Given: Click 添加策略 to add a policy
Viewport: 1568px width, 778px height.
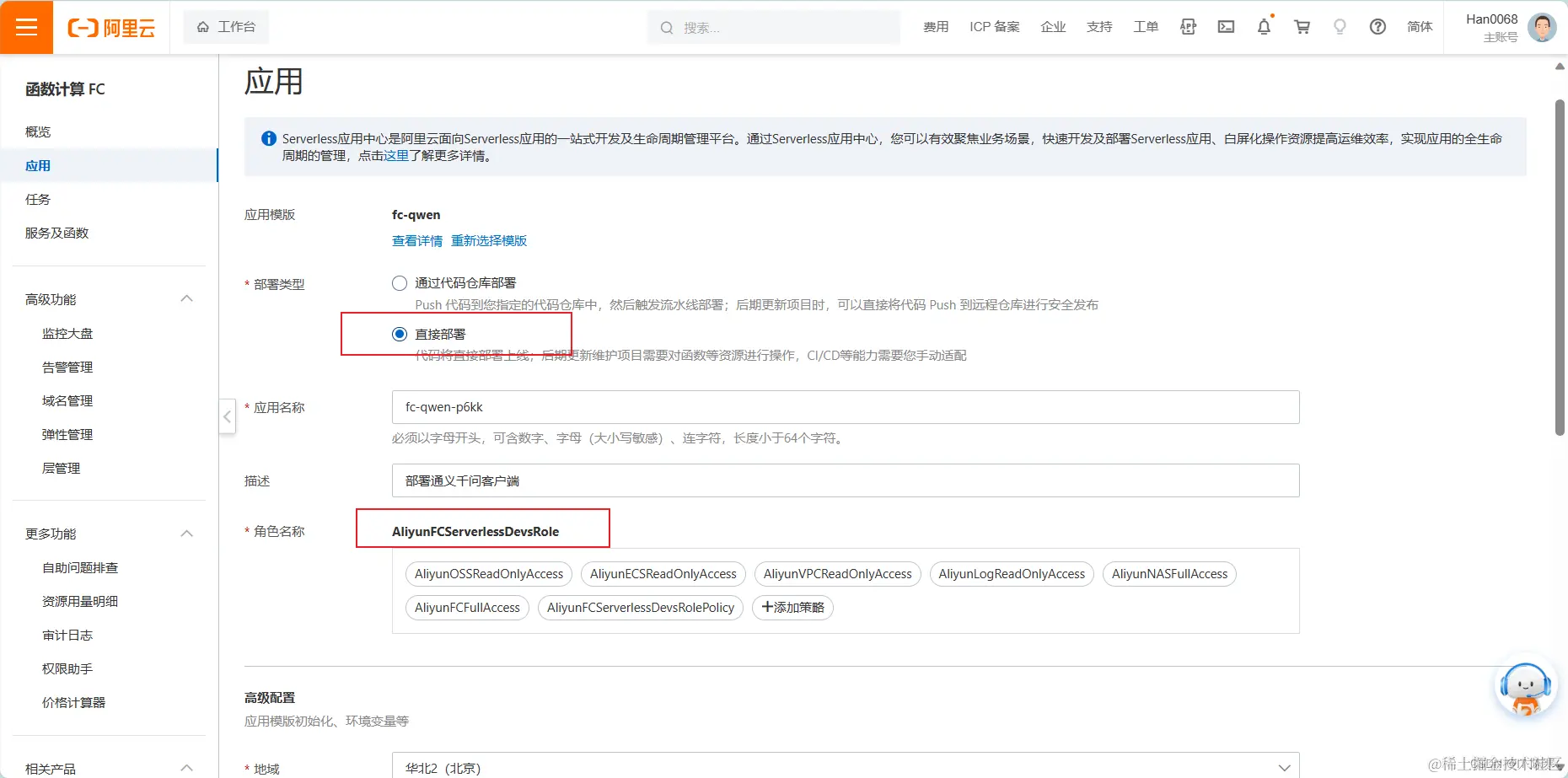Looking at the screenshot, I should 792,608.
